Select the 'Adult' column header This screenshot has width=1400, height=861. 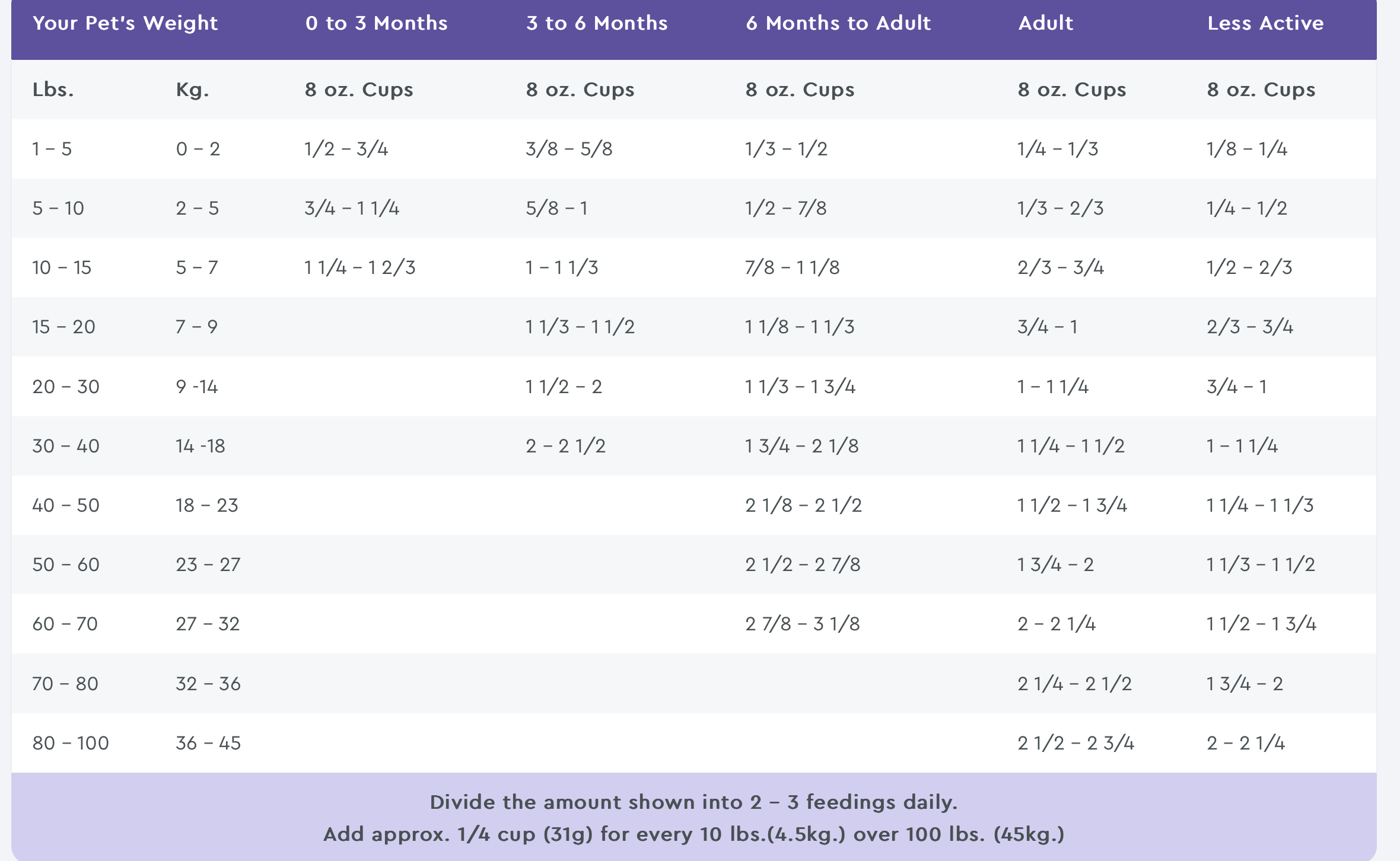pos(1045,23)
